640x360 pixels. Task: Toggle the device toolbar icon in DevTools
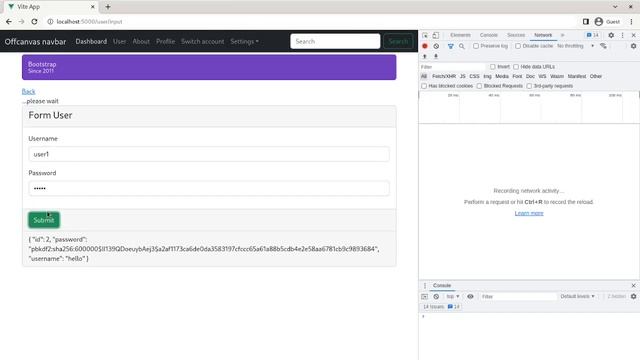pyautogui.click(x=436, y=35)
